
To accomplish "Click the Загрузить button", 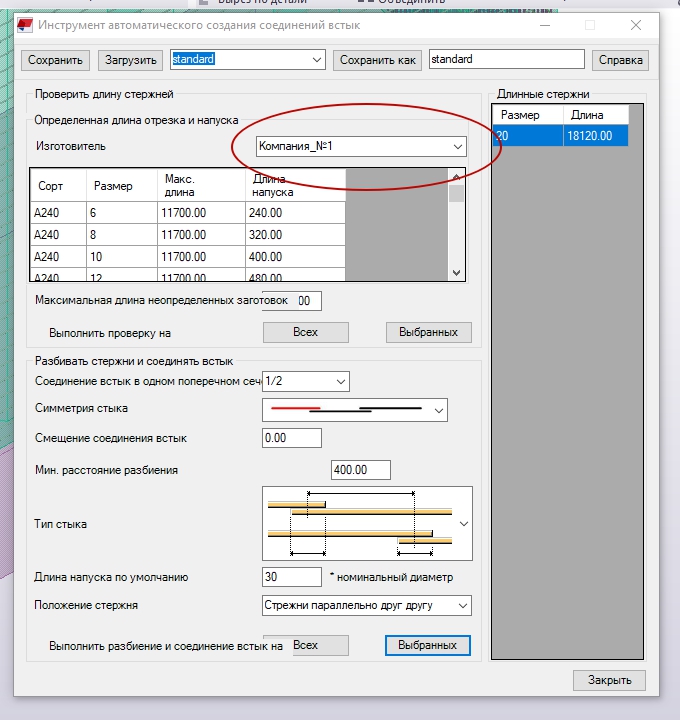I will coord(132,60).
